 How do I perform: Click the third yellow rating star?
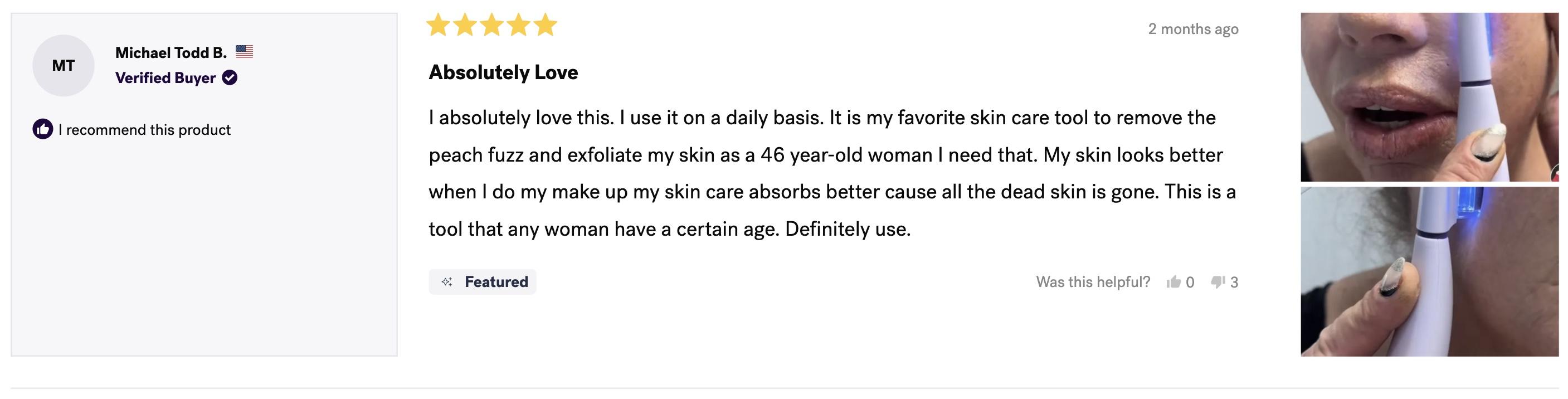pos(492,26)
